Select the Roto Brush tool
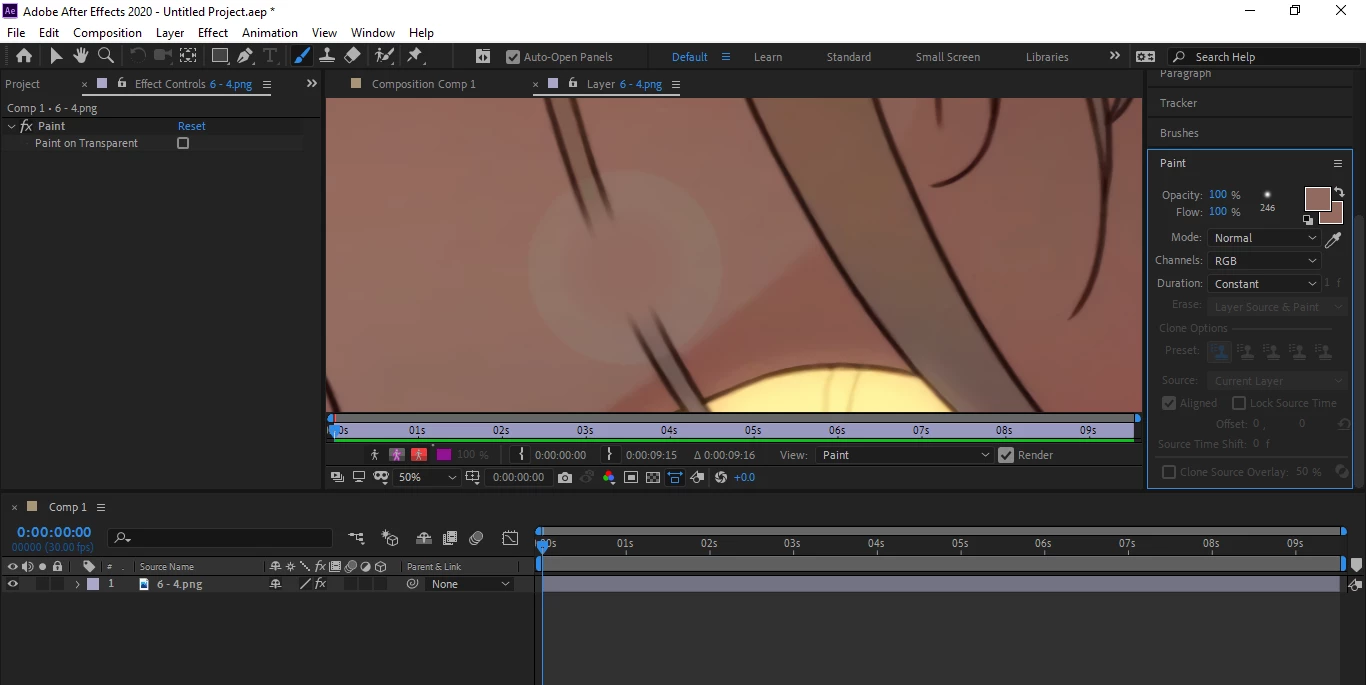The height and width of the screenshot is (685, 1366). 383,56
